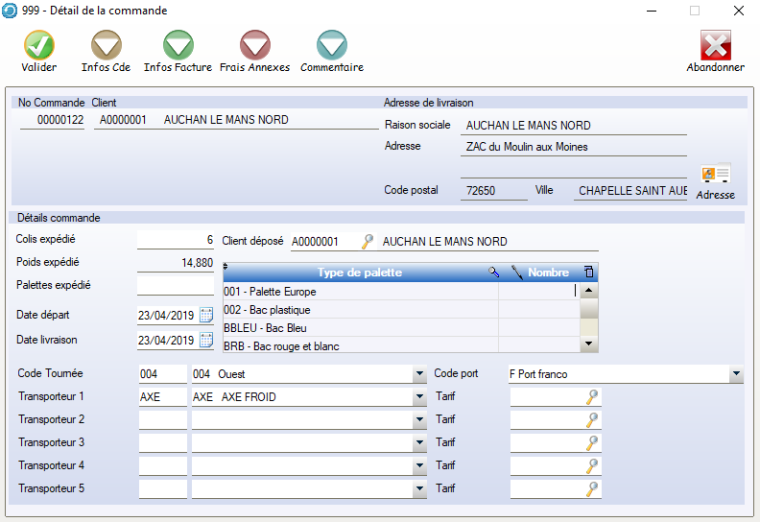760x522 pixels.
Task: Expand the Transporteur 1 dropdown
Action: point(419,397)
